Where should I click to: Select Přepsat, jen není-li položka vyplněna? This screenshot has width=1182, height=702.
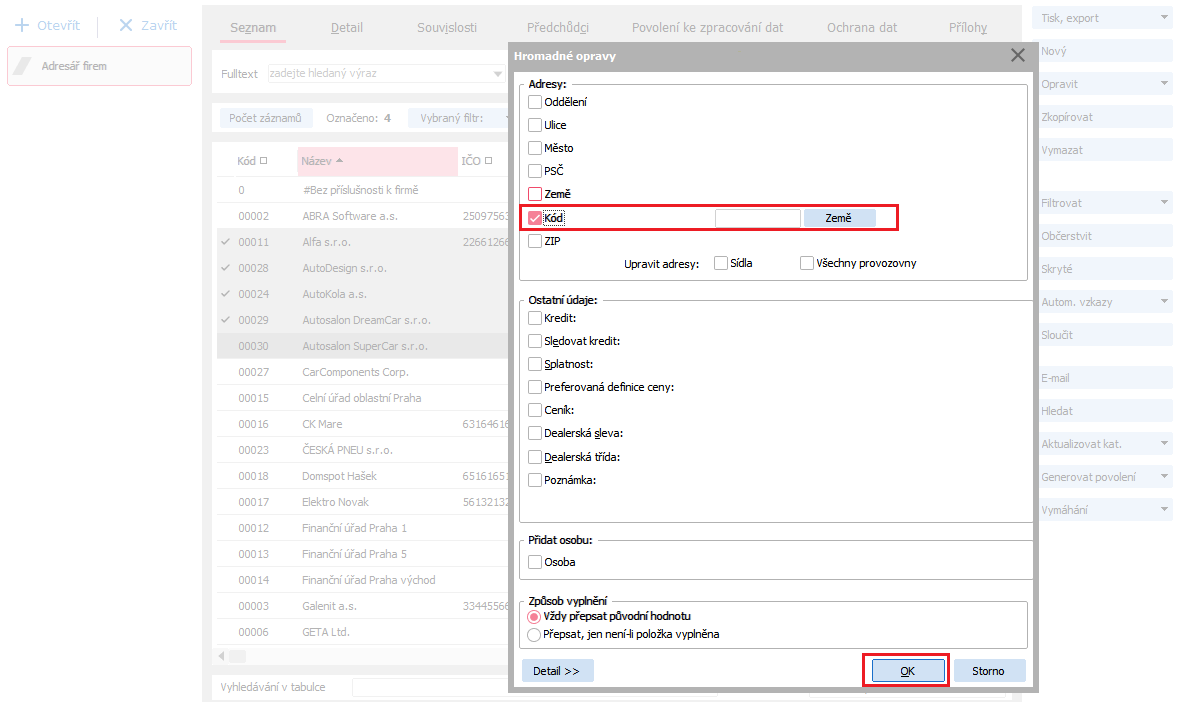pyautogui.click(x=534, y=635)
